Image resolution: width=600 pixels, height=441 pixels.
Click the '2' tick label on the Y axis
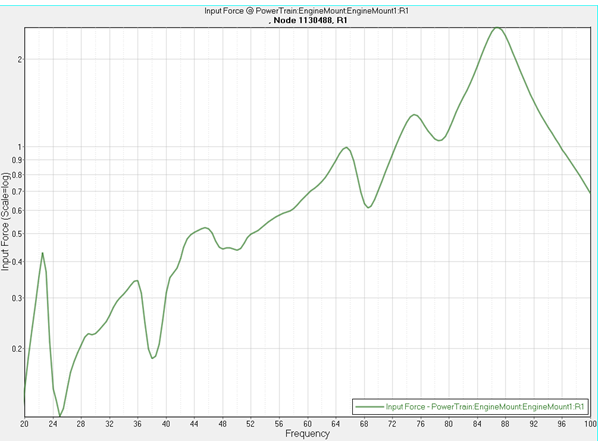(x=17, y=59)
